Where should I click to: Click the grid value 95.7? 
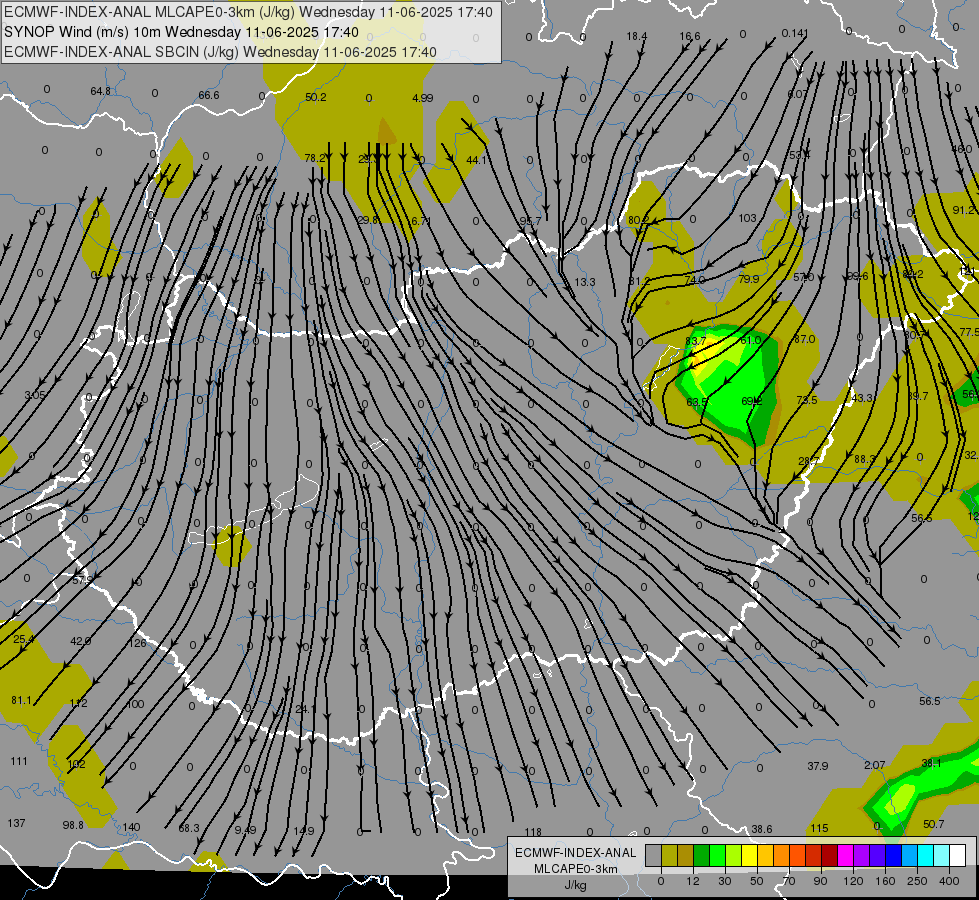[530, 221]
